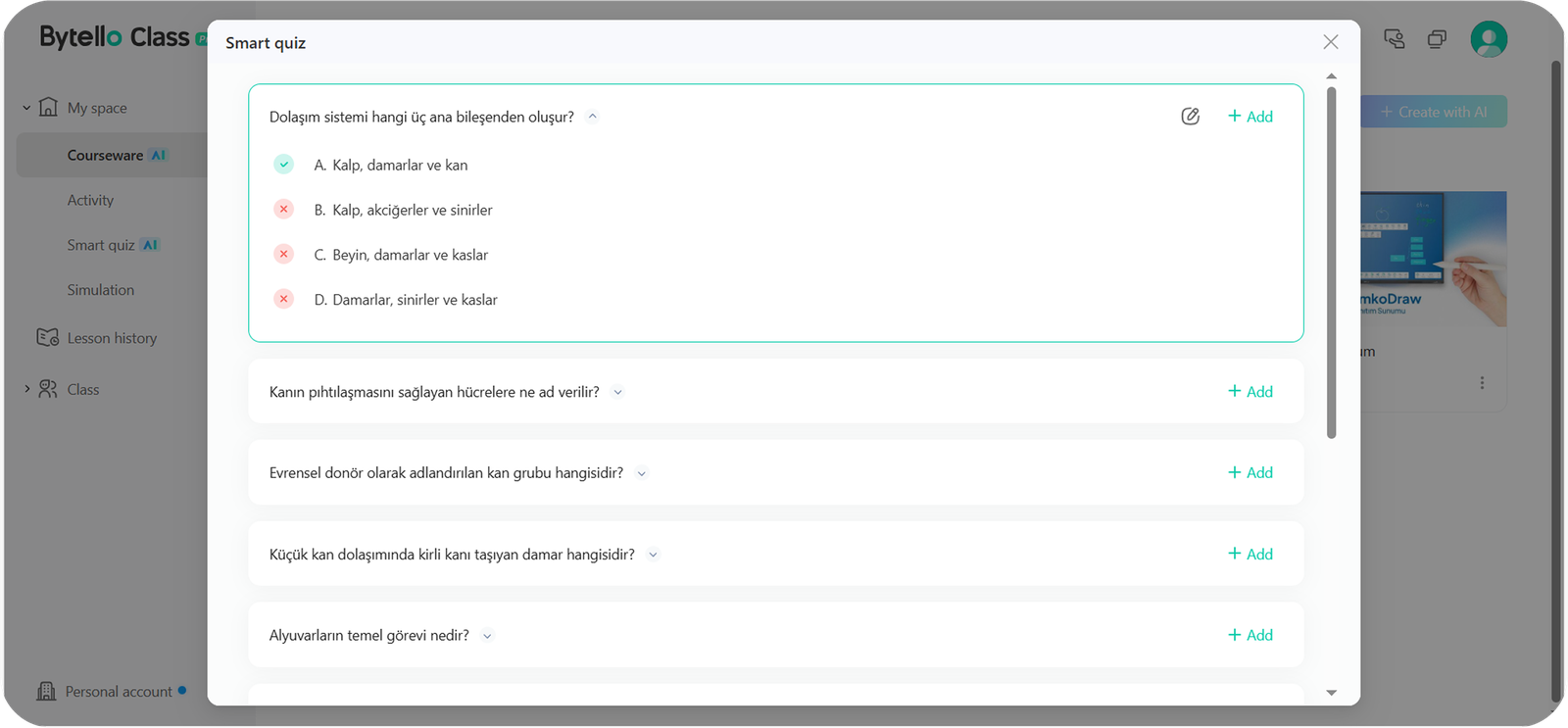Open the user profile avatar
Screen dimensions: 1568x728
[1488, 39]
